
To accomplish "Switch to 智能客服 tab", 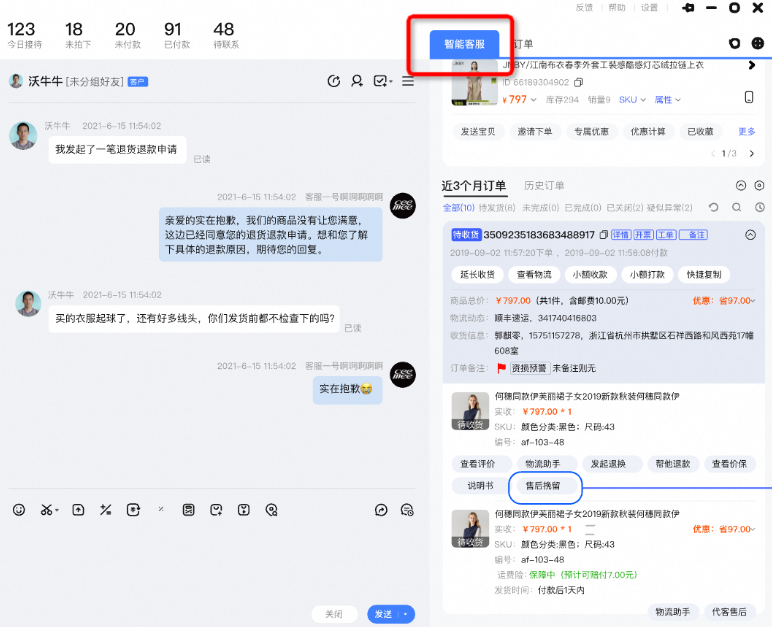I will [x=464, y=44].
